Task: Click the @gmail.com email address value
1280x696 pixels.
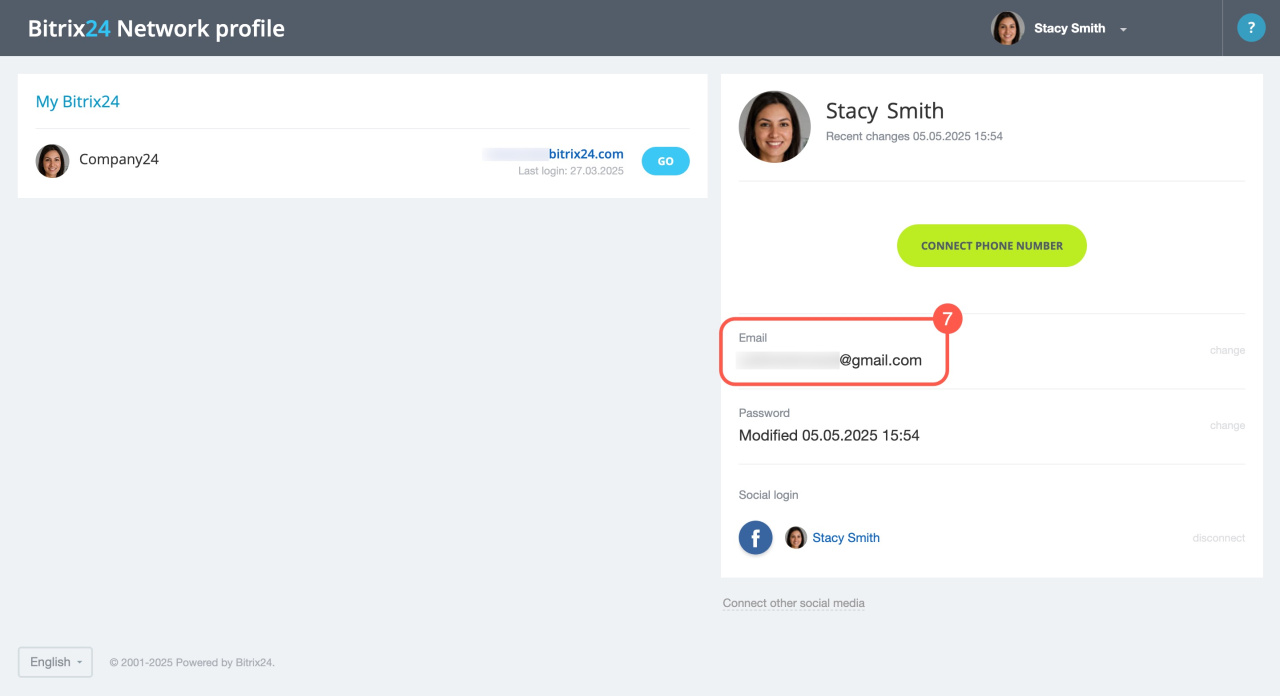Action: 829,361
